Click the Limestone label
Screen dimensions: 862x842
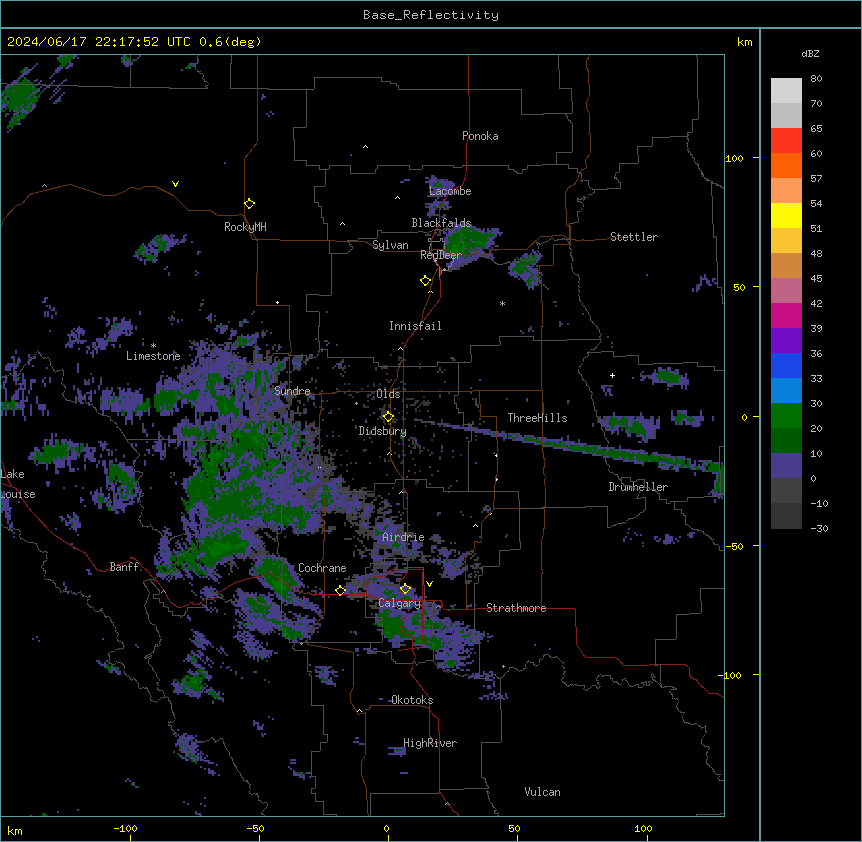153,356
